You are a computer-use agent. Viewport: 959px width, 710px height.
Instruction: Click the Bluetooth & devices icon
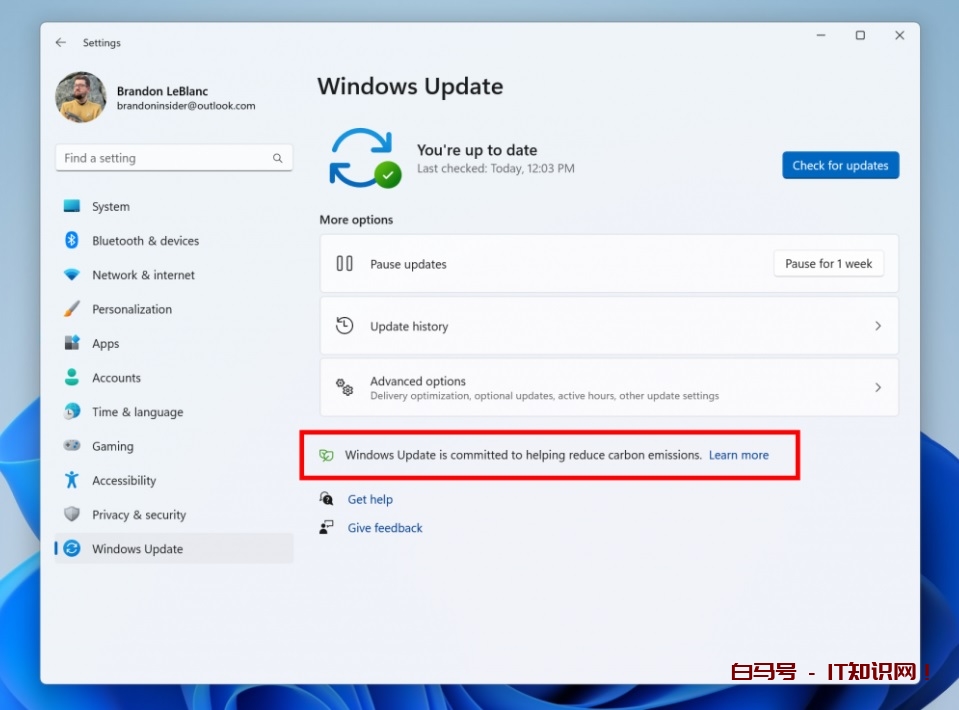pos(72,240)
